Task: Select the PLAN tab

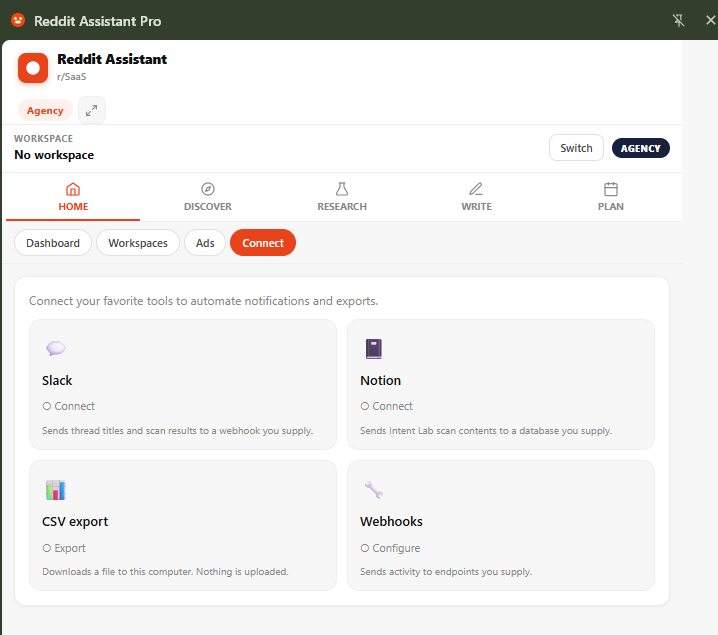Action: pos(610,197)
